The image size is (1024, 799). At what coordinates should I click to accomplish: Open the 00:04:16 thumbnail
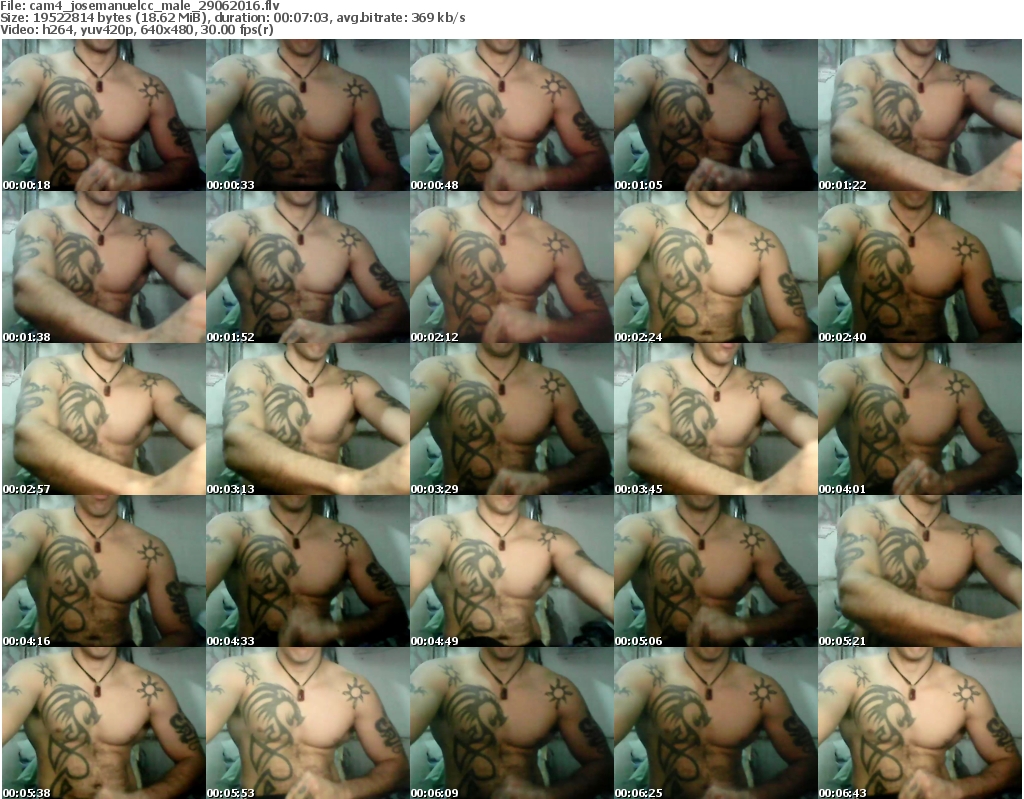tap(104, 571)
